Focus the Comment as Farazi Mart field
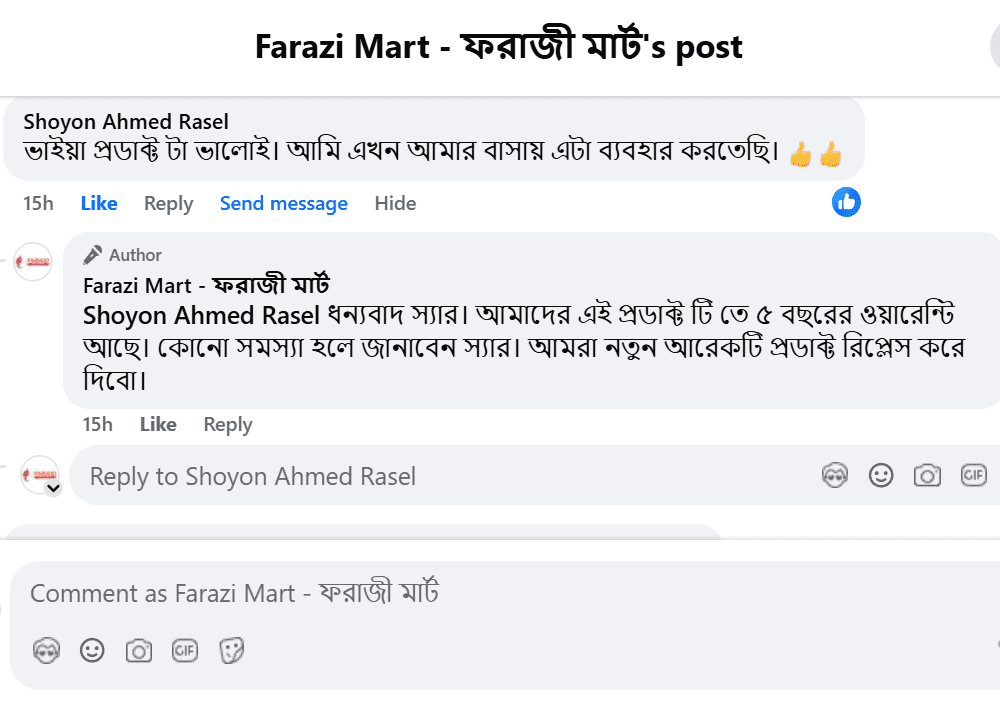1000x715 pixels. click(505, 594)
